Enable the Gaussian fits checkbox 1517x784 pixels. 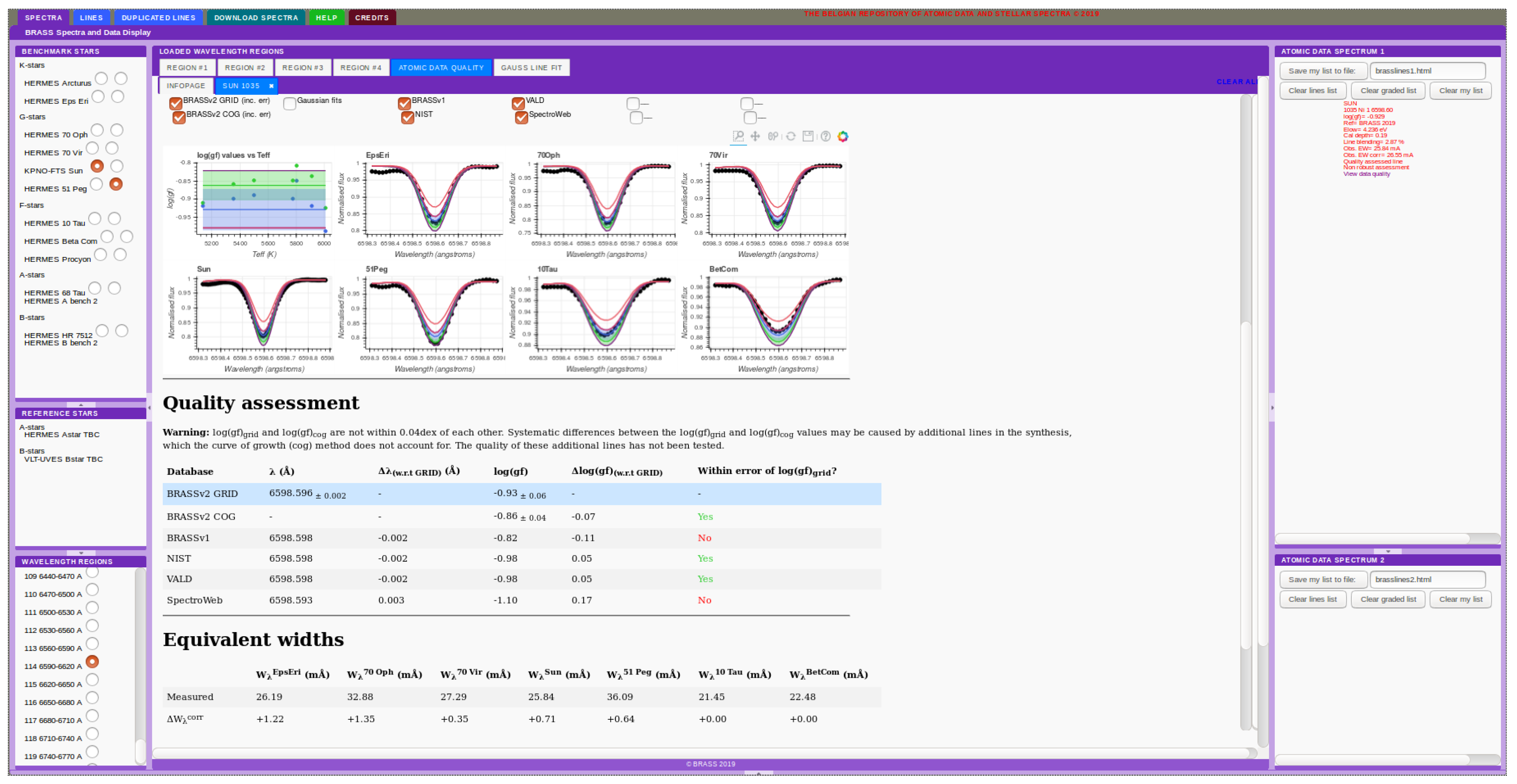pos(289,104)
